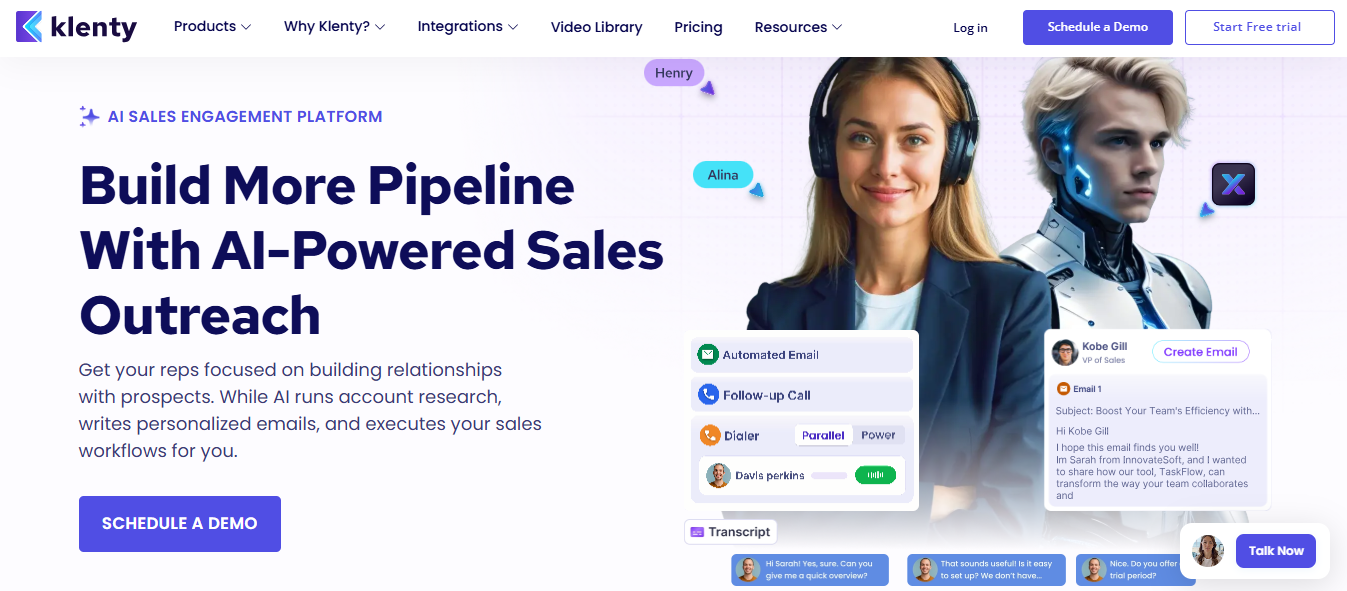
Task: Expand the Products dropdown menu
Action: coord(212,27)
